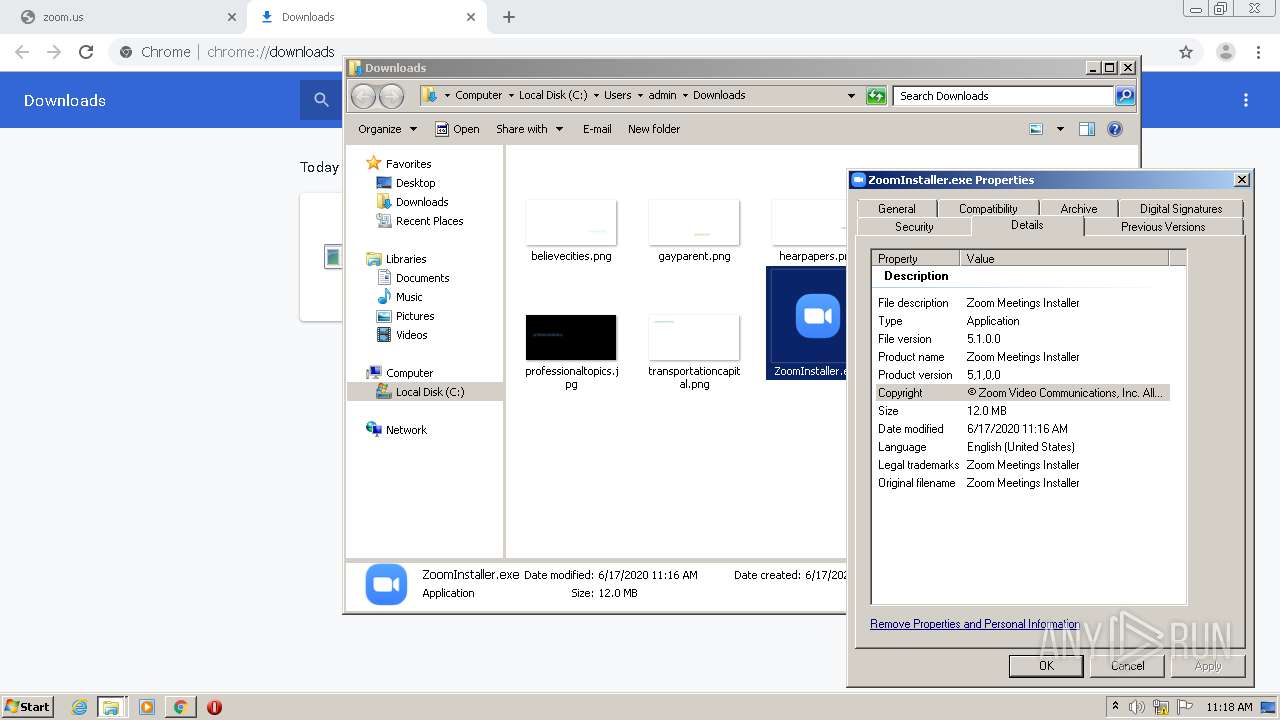Viewport: 1280px width, 720px height.
Task: Click Remove Properties and Personal Information link
Action: [x=975, y=624]
